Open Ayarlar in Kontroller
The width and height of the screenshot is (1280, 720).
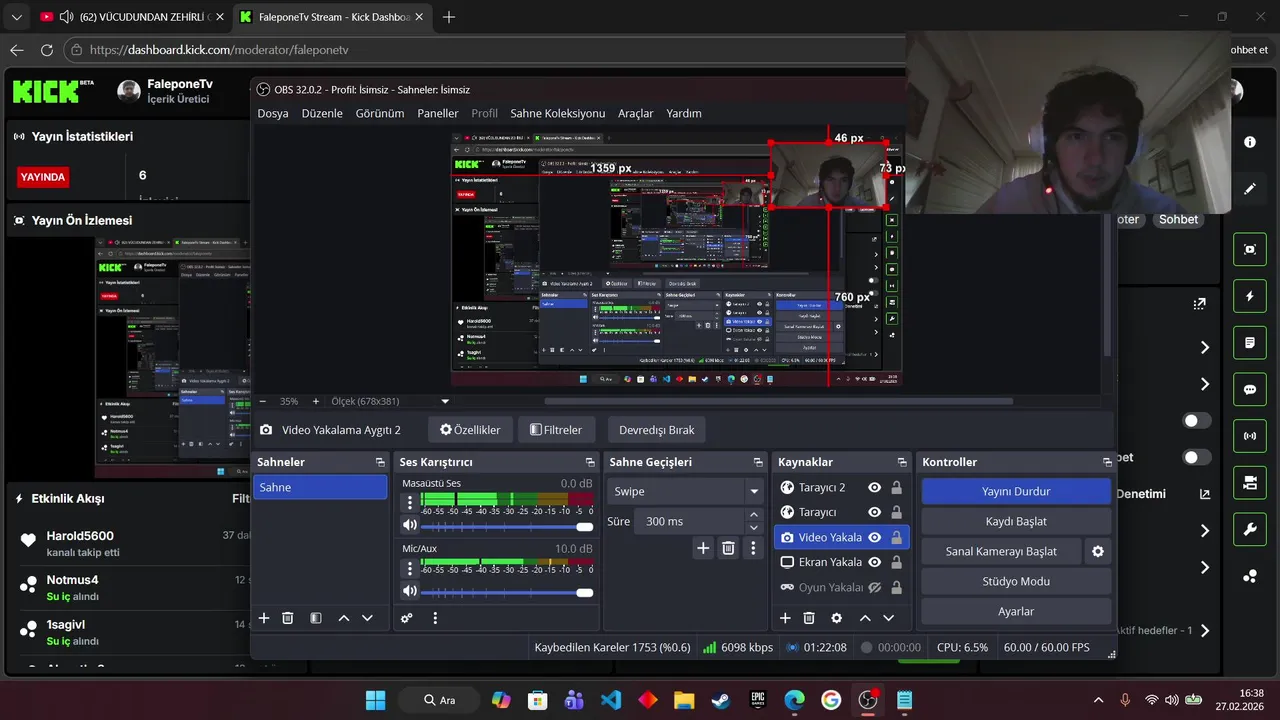(x=1016, y=611)
